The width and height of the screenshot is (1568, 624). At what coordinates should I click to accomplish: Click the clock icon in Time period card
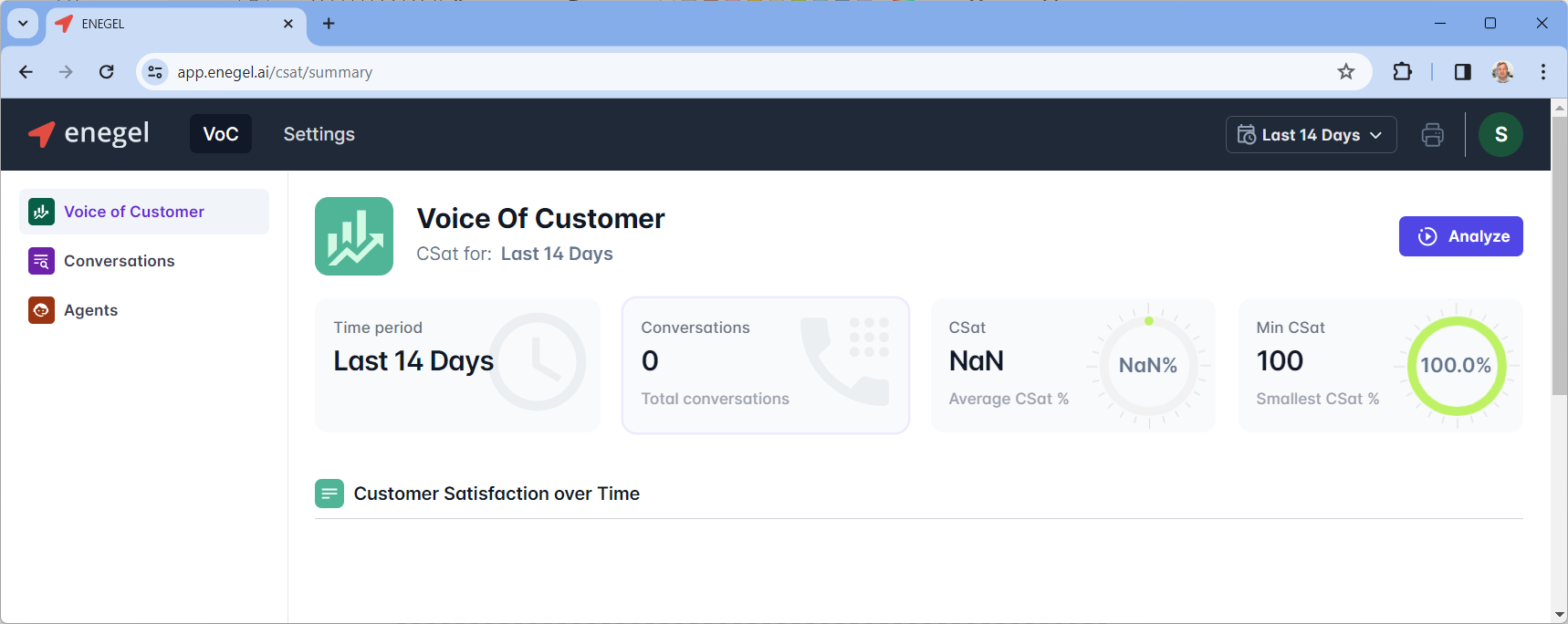[x=538, y=361]
